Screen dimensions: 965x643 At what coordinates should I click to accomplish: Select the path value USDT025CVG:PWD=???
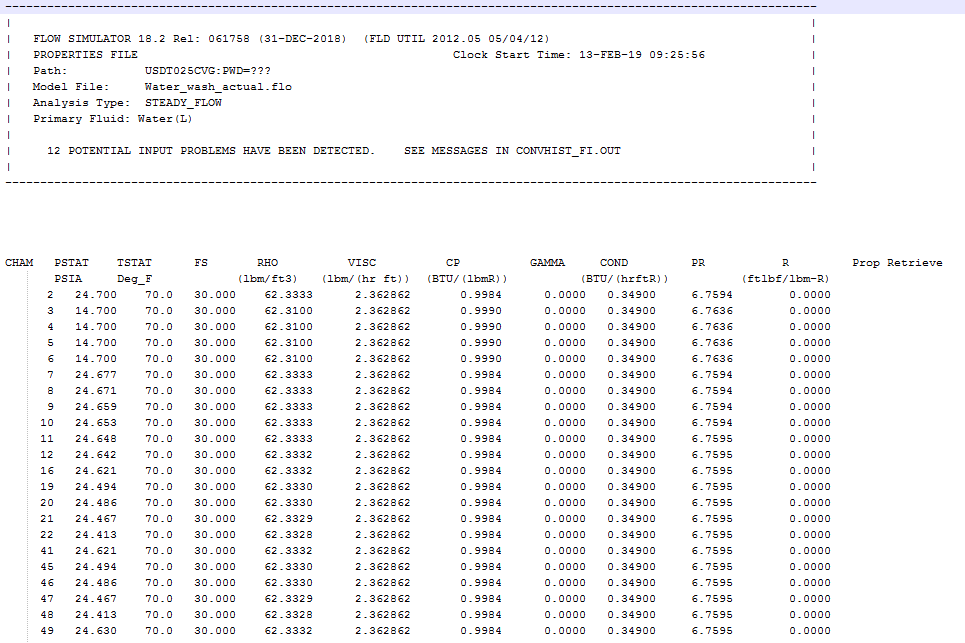(207, 71)
